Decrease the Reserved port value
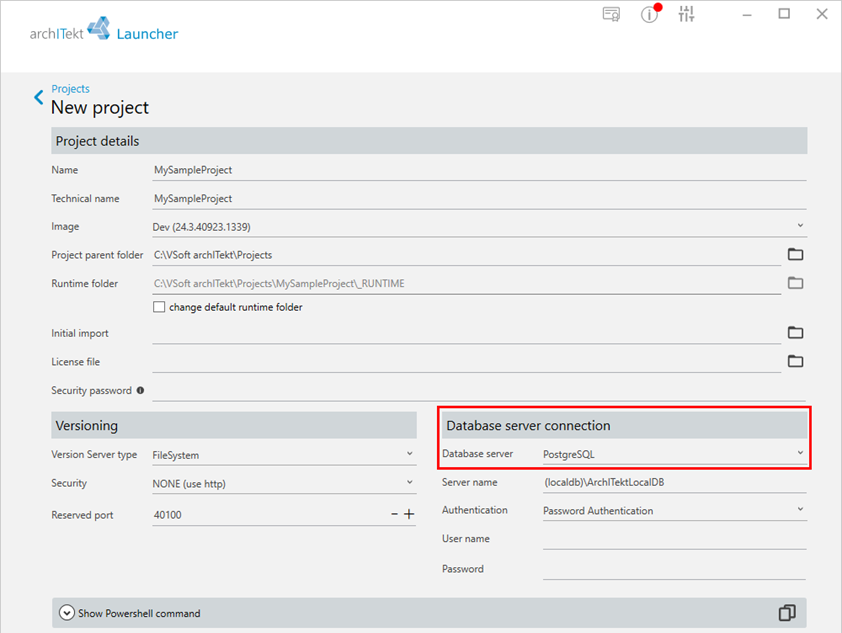This screenshot has width=842, height=633. click(x=395, y=514)
